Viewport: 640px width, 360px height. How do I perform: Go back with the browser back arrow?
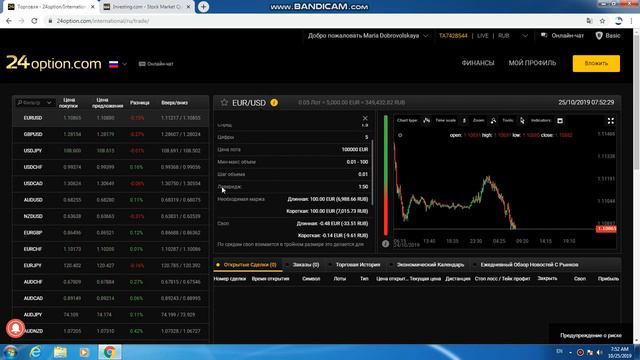(9, 21)
